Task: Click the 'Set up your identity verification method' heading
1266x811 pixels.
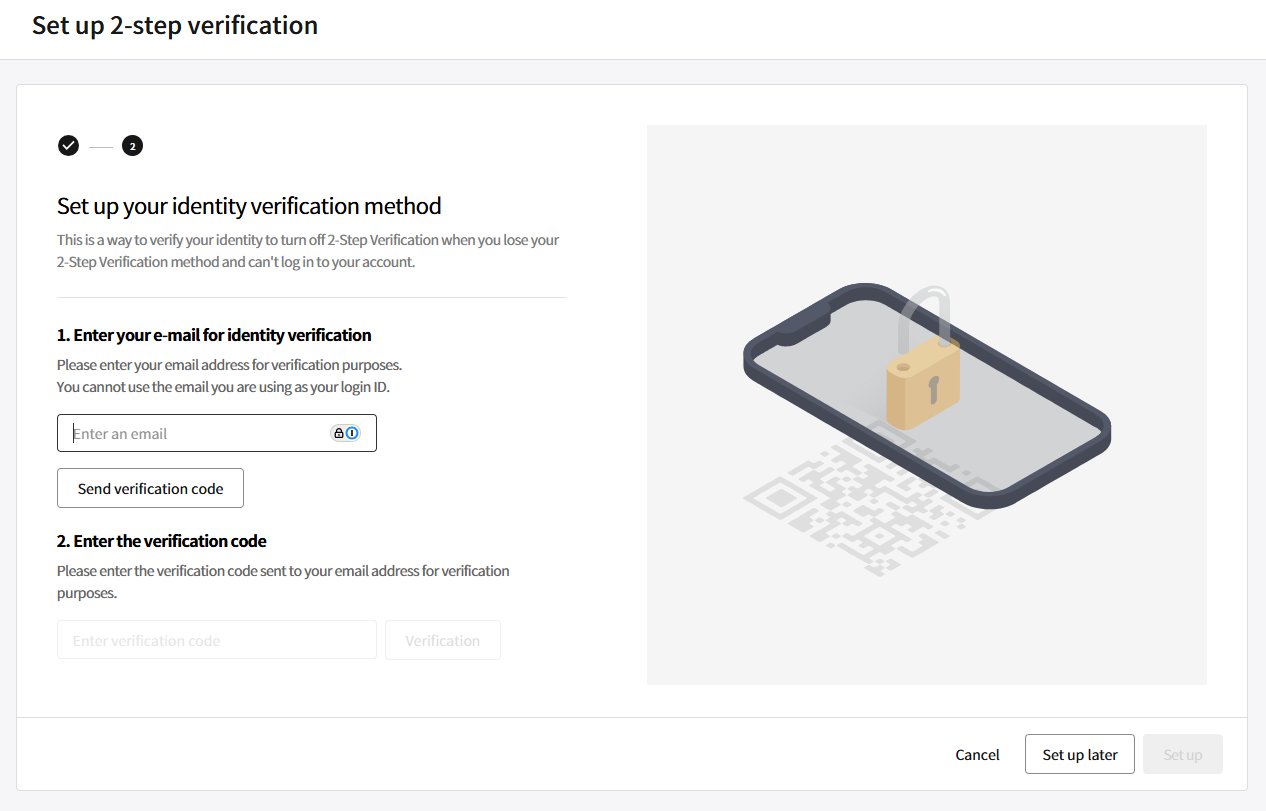Action: click(x=249, y=206)
